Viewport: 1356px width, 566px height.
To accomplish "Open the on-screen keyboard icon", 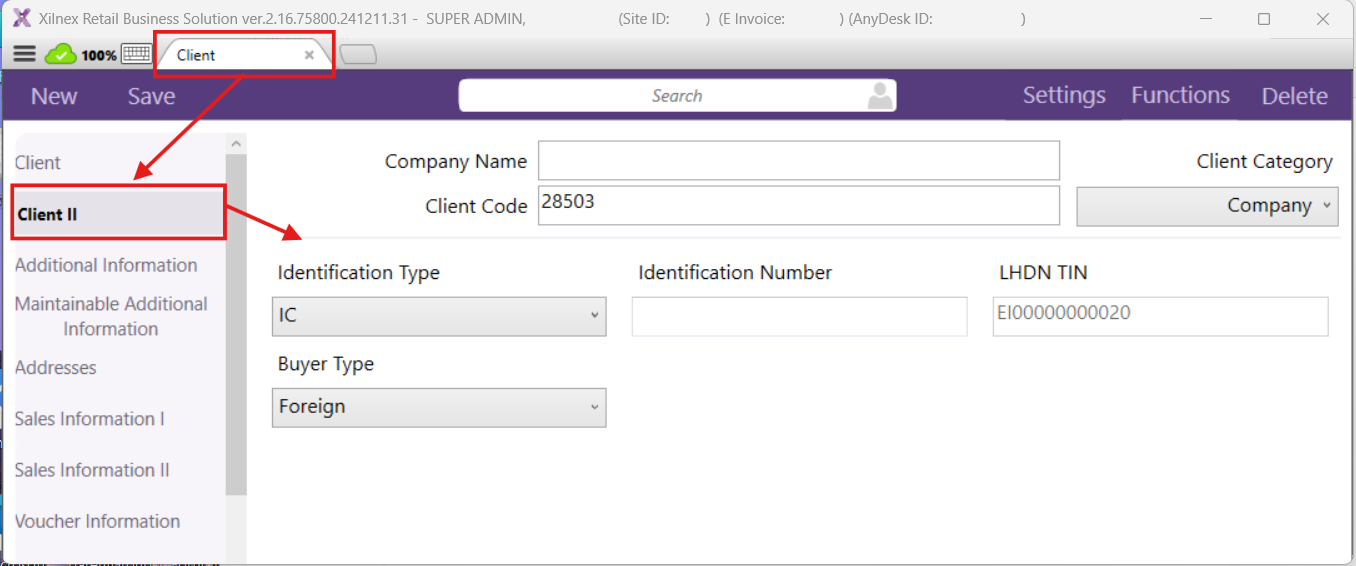I will (x=136, y=55).
